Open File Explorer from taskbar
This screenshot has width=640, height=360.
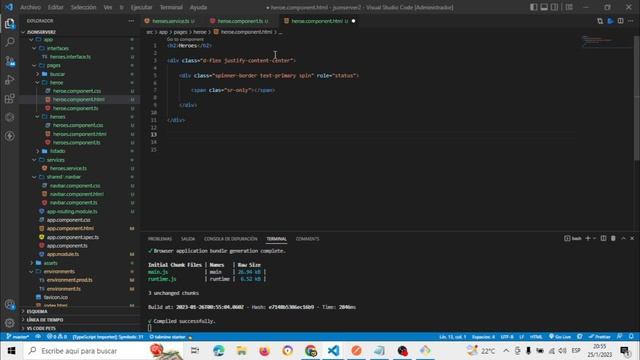pos(242,351)
